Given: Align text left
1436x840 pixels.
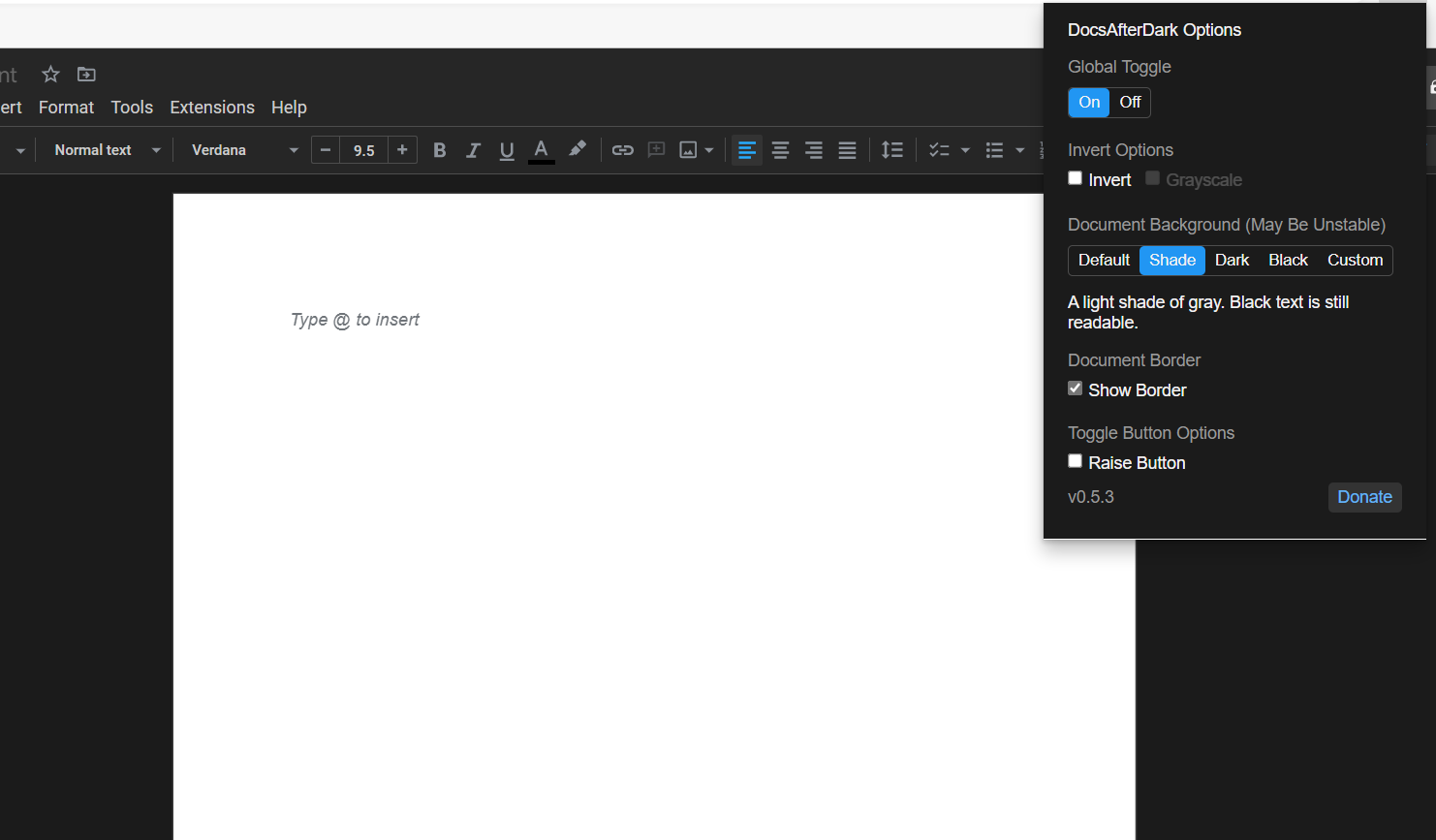Looking at the screenshot, I should click(x=746, y=150).
